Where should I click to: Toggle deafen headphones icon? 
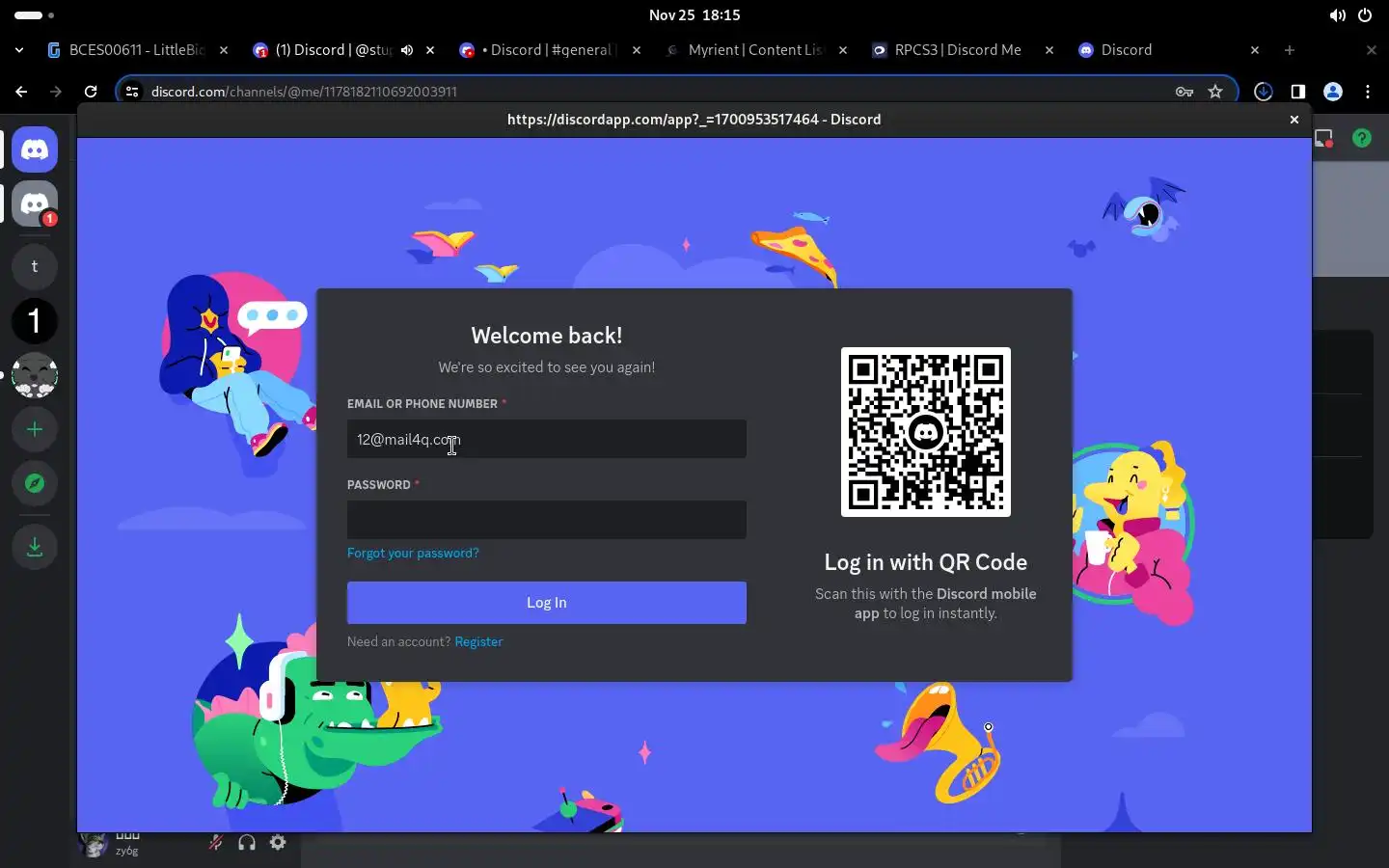pos(247,843)
